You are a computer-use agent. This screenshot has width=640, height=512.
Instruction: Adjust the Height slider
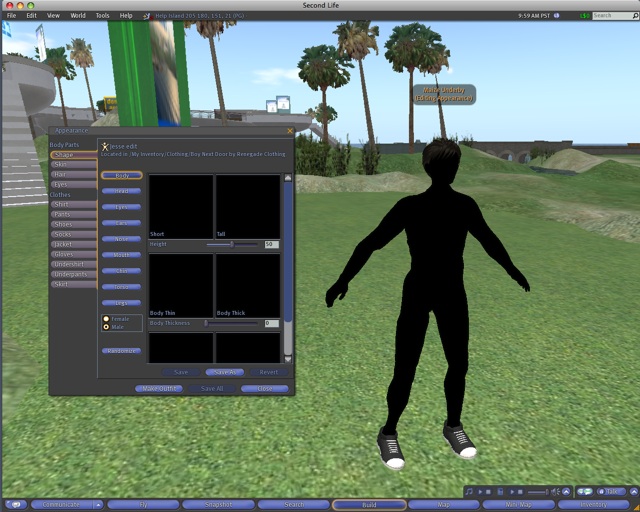pyautogui.click(x=232, y=244)
